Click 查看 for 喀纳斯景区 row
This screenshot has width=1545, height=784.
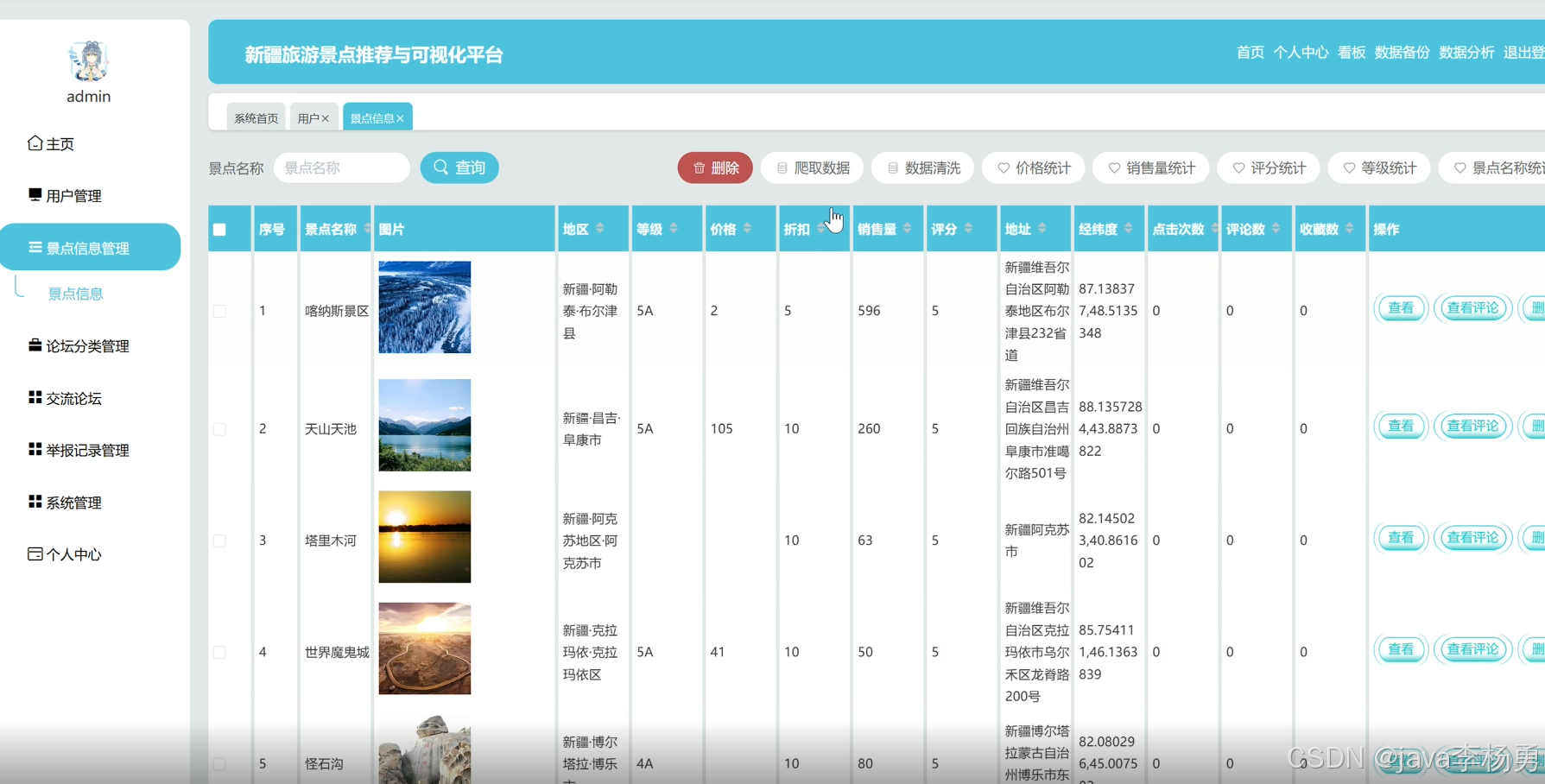click(x=1401, y=308)
